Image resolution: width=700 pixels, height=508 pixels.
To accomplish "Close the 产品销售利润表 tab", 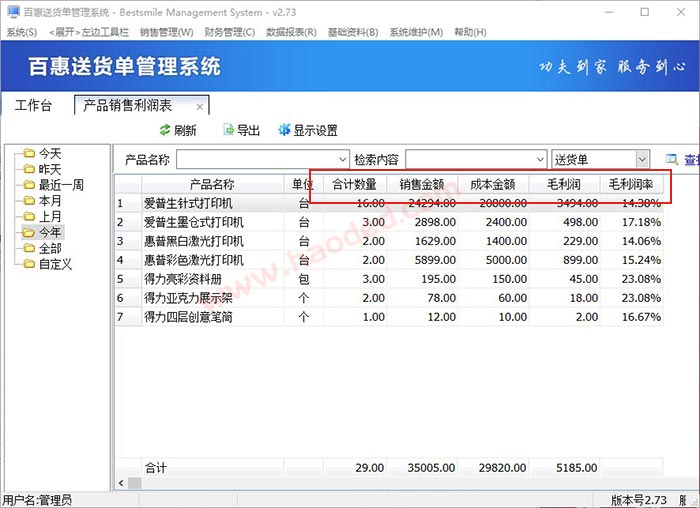I will coord(200,107).
